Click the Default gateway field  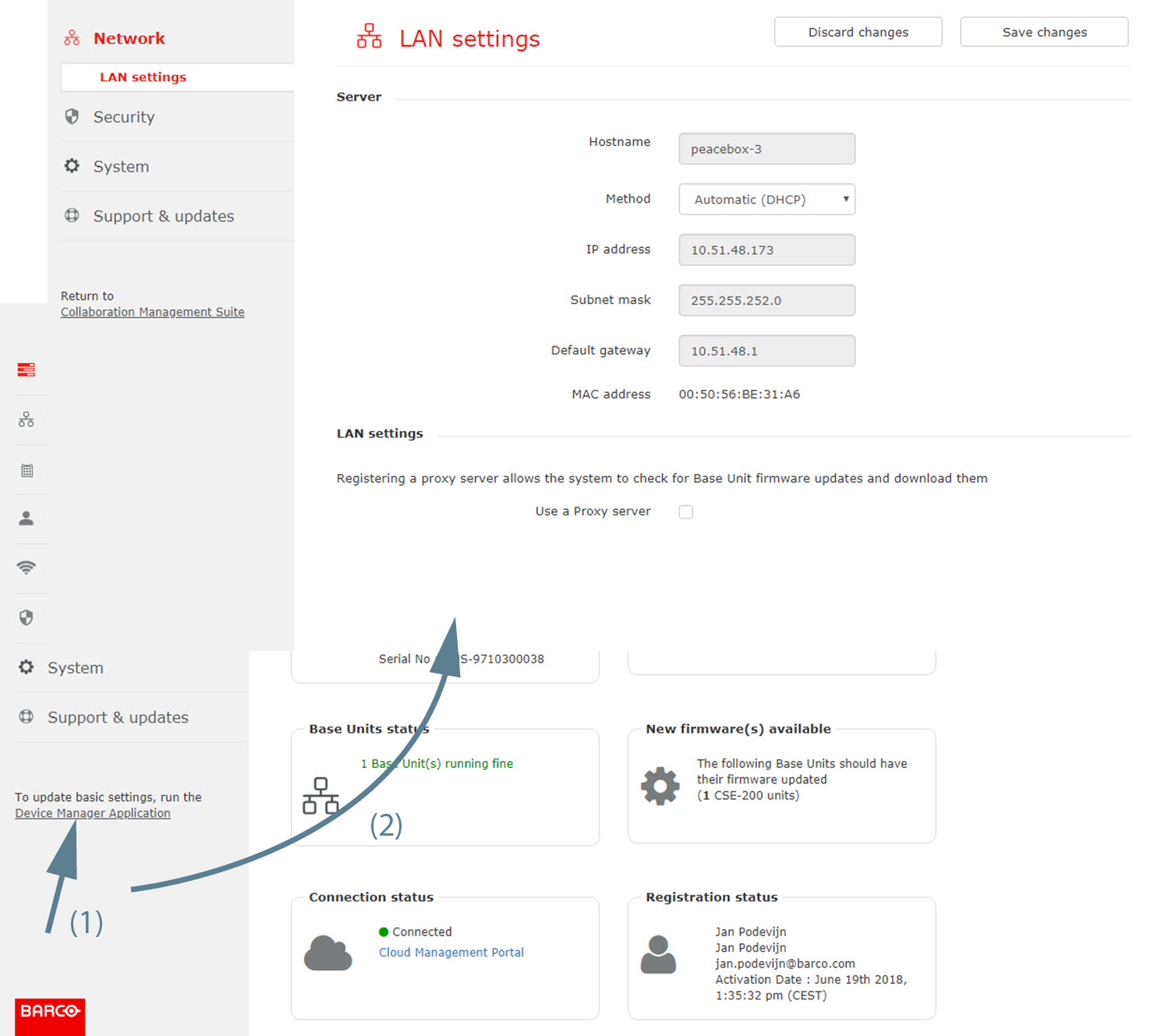[767, 351]
